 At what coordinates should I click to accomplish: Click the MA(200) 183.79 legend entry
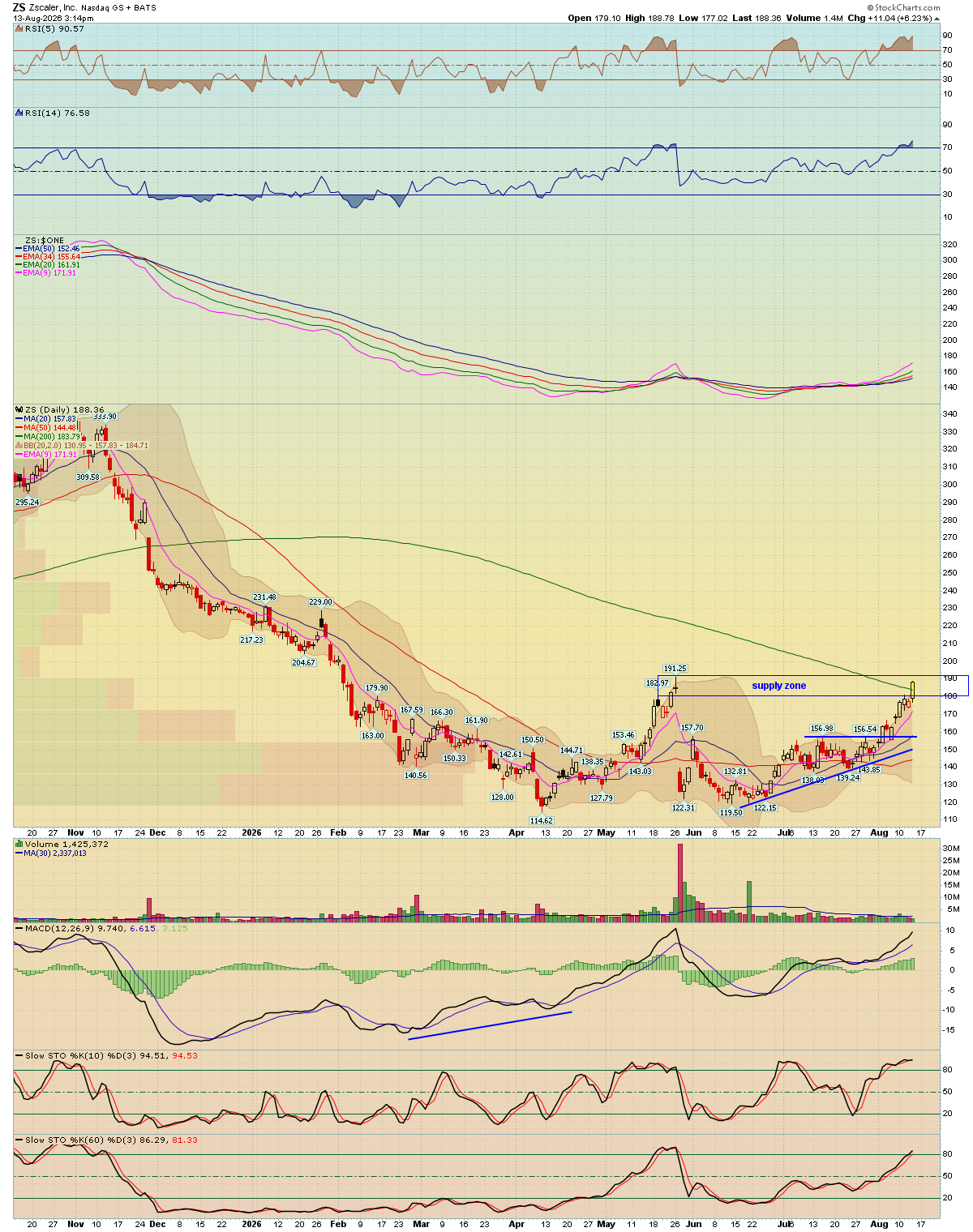pos(51,437)
